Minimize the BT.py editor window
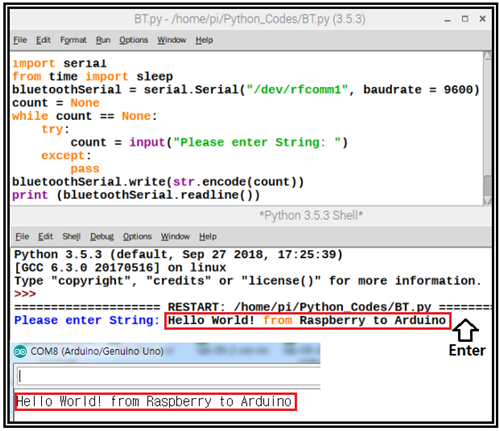 (x=447, y=19)
